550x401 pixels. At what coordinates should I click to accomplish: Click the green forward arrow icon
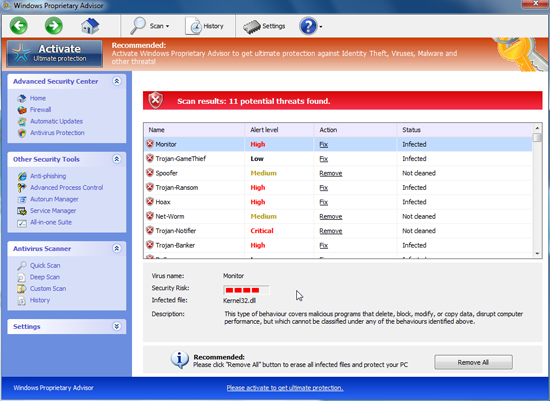(x=54, y=26)
